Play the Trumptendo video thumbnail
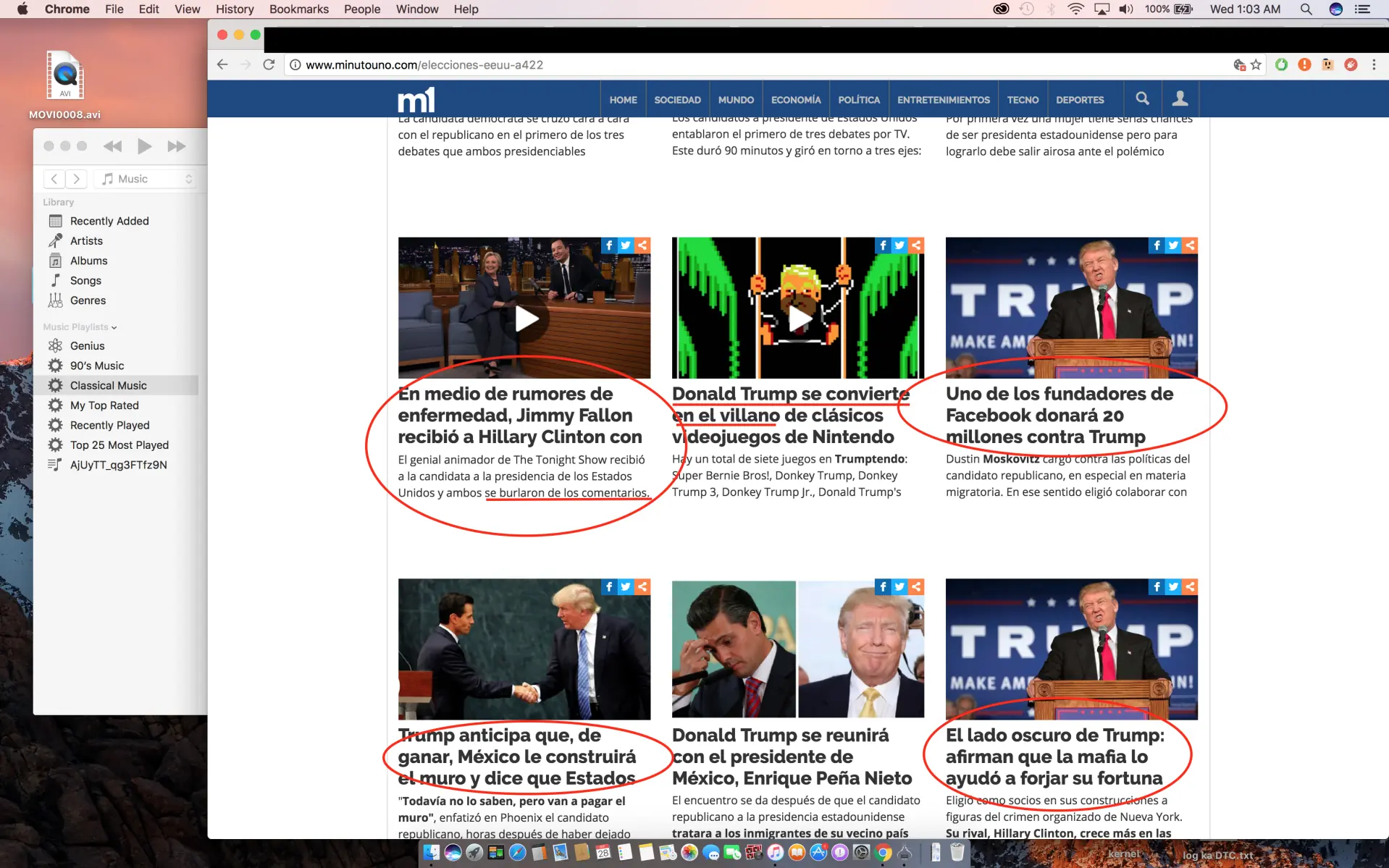 click(799, 319)
